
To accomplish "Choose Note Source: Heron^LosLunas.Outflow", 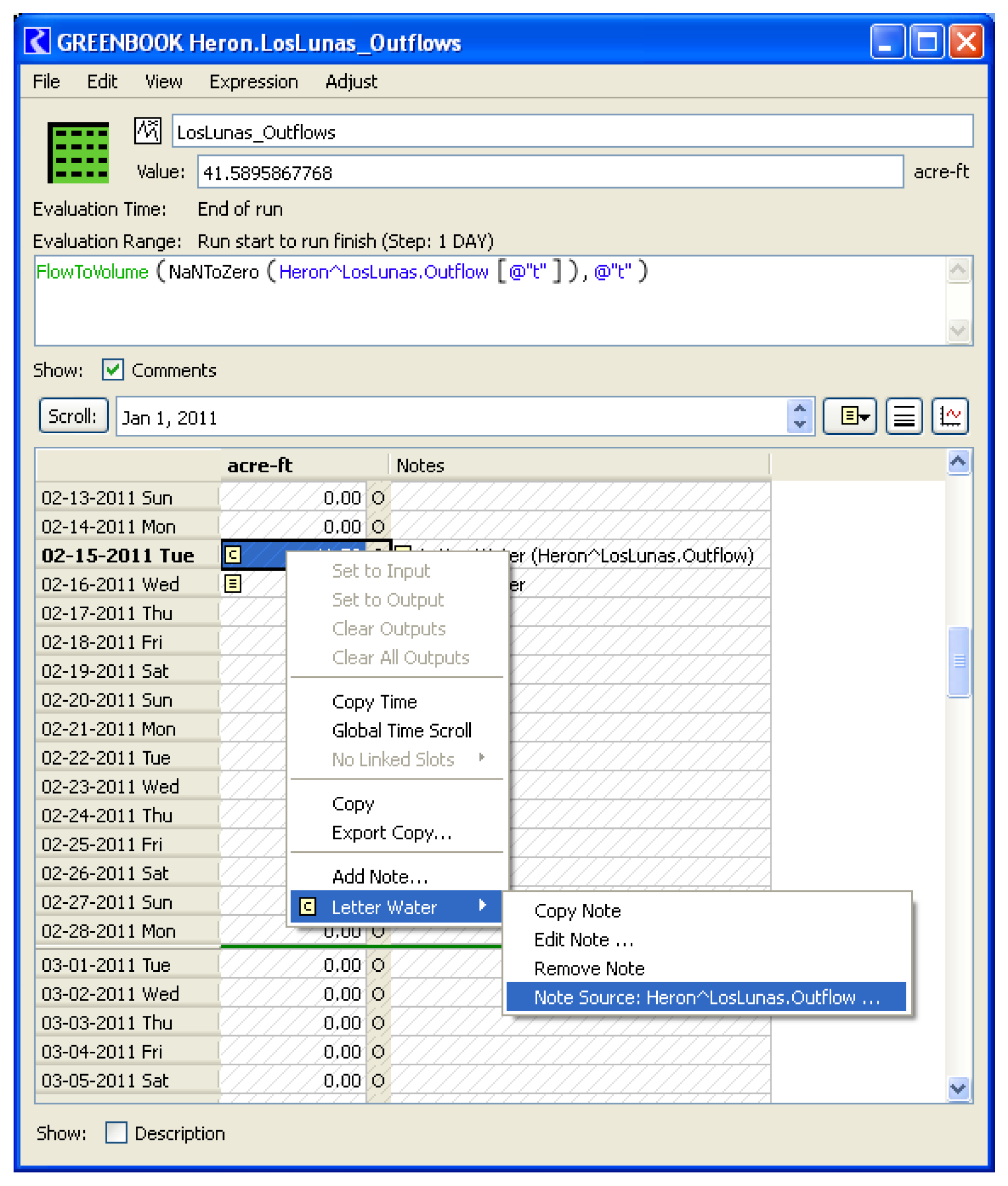I will (706, 997).
